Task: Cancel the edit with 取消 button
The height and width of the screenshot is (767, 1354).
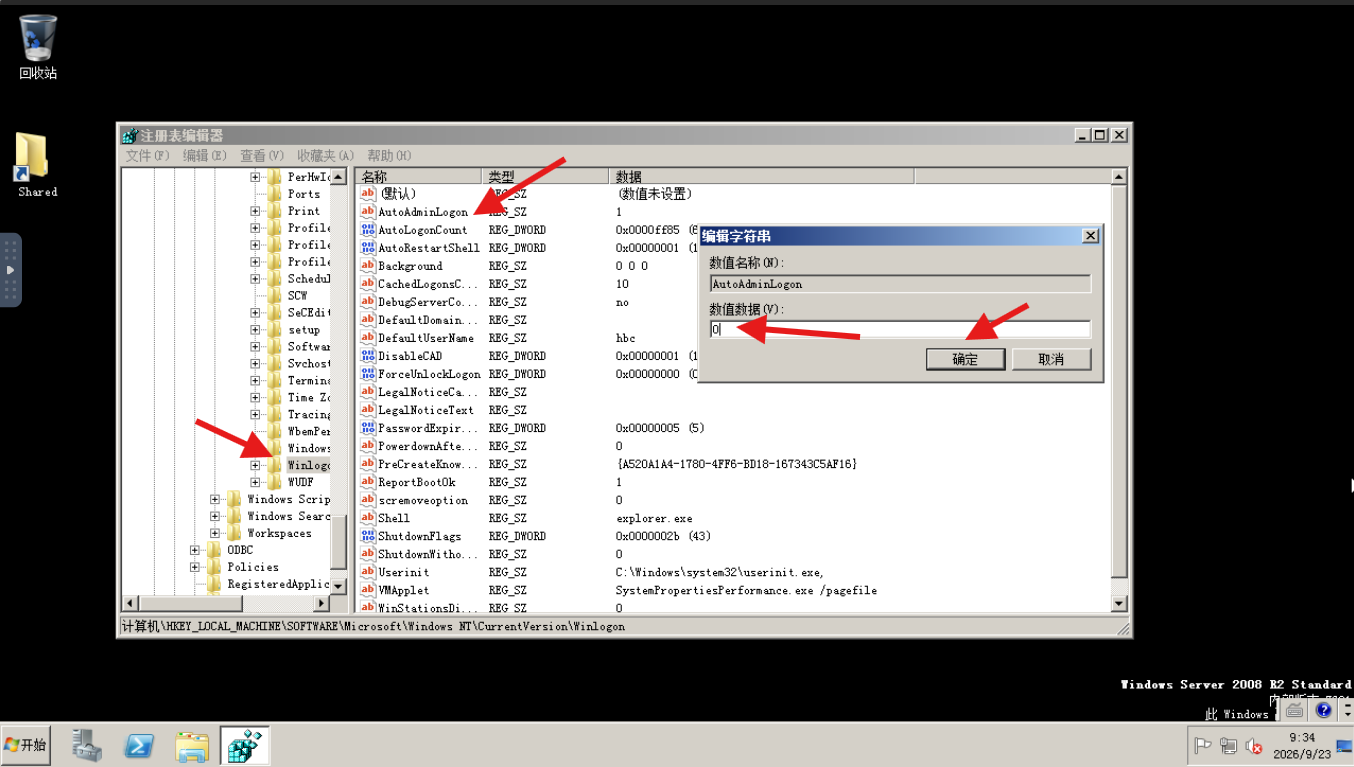Action: pos(1051,359)
